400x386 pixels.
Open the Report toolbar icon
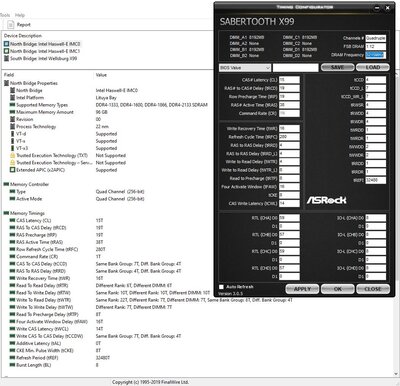(x=11, y=24)
